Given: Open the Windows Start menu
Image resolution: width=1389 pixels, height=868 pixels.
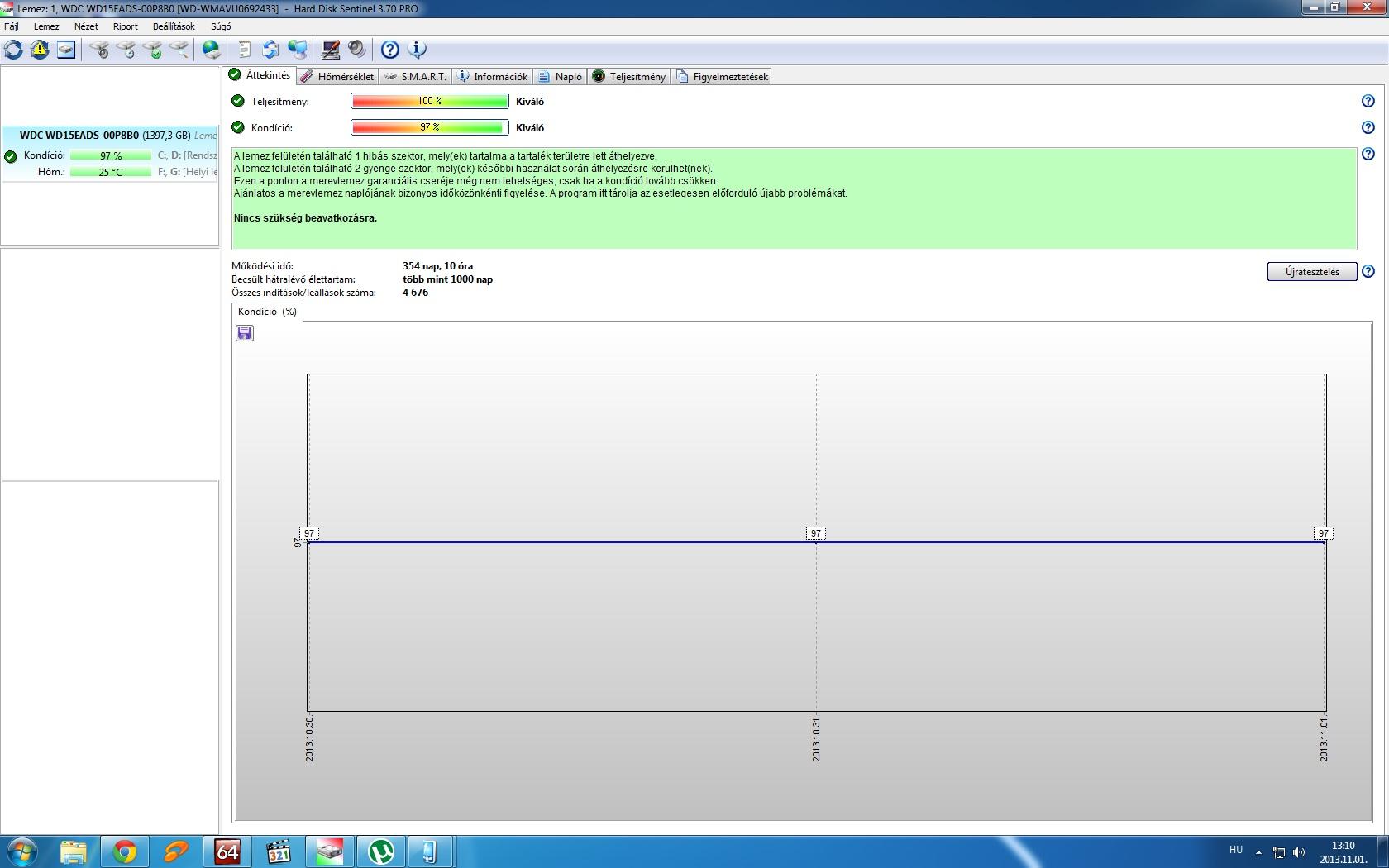Looking at the screenshot, I should (x=21, y=851).
